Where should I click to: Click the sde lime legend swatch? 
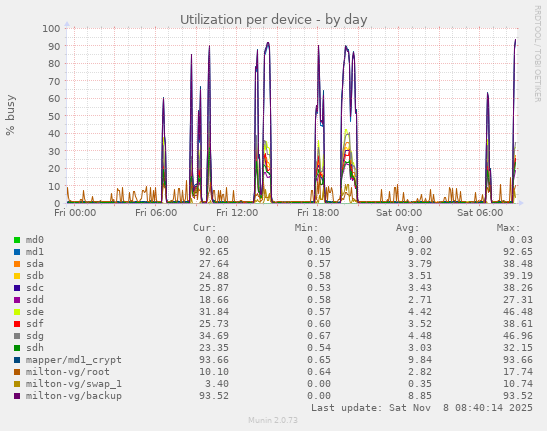click(x=17, y=312)
